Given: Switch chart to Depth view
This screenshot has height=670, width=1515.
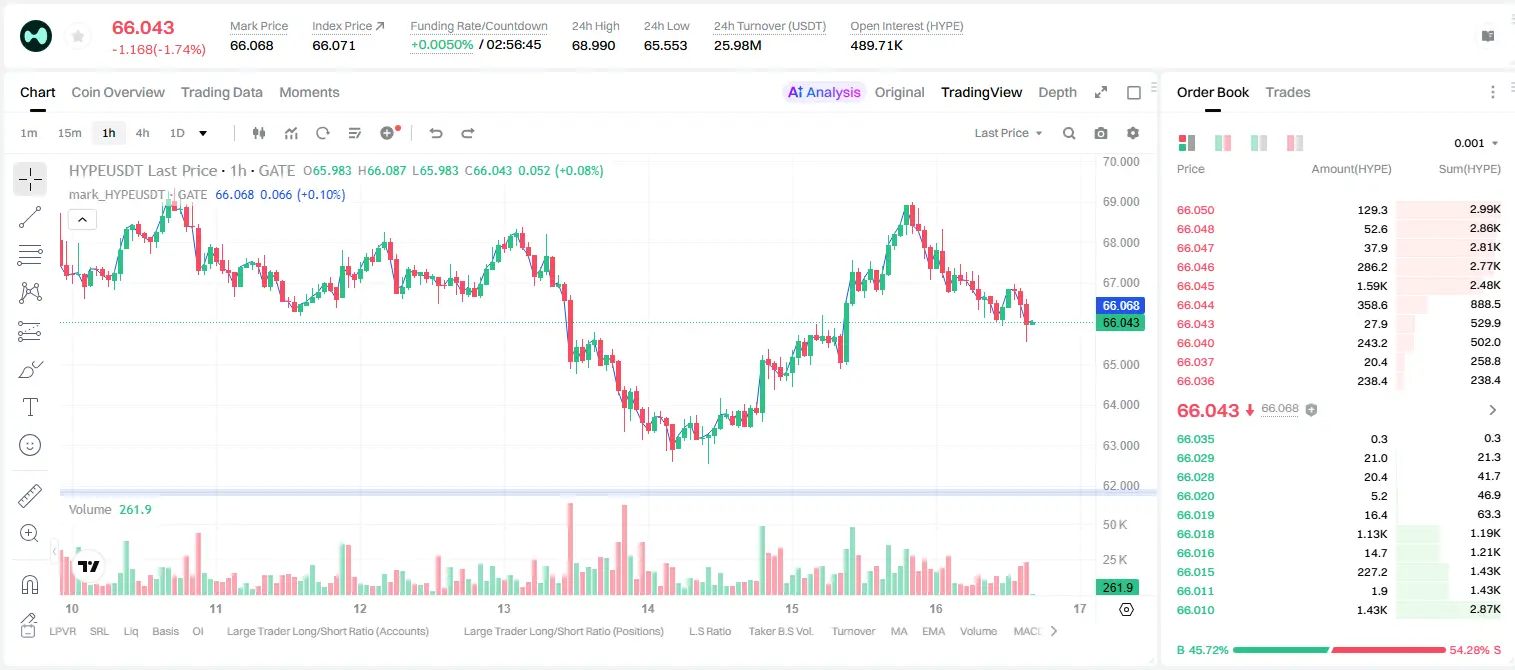Looking at the screenshot, I should click(x=1057, y=92).
